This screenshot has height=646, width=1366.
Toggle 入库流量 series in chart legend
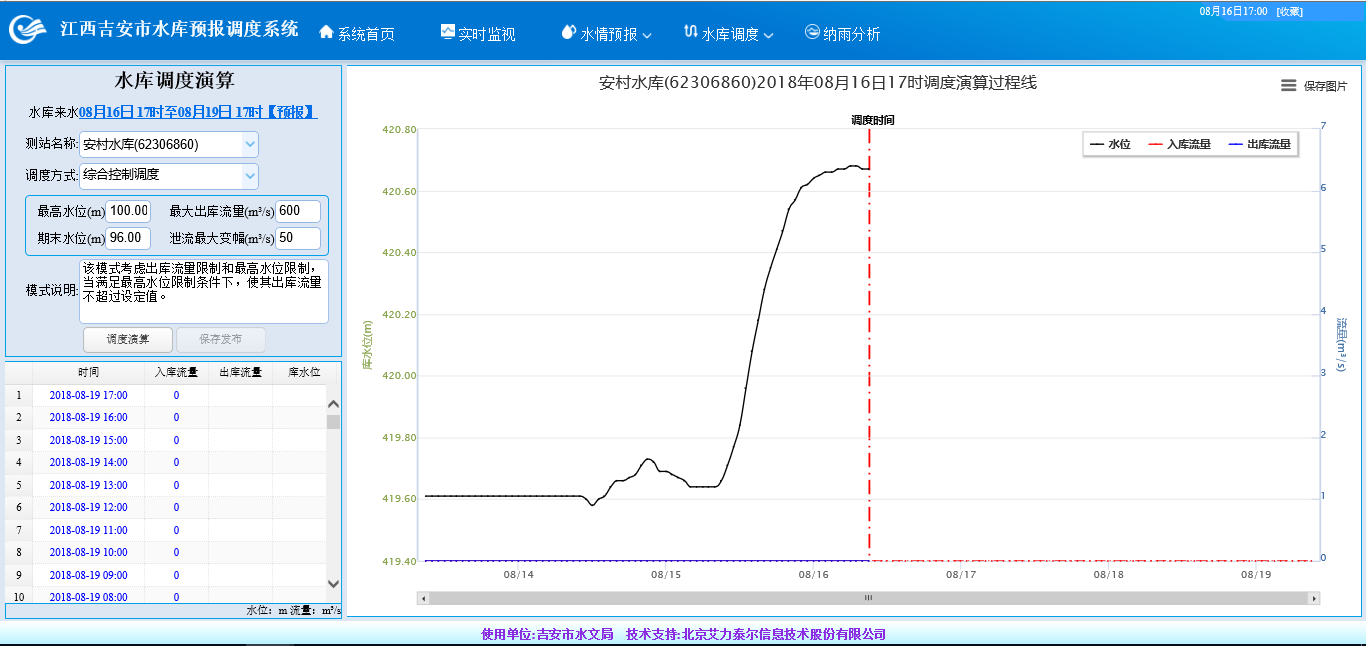coord(1179,145)
